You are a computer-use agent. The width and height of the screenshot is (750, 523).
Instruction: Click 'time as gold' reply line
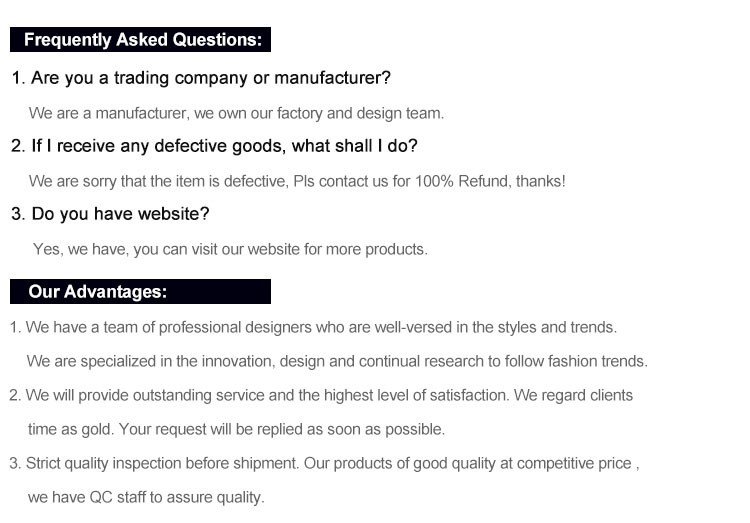[236, 429]
